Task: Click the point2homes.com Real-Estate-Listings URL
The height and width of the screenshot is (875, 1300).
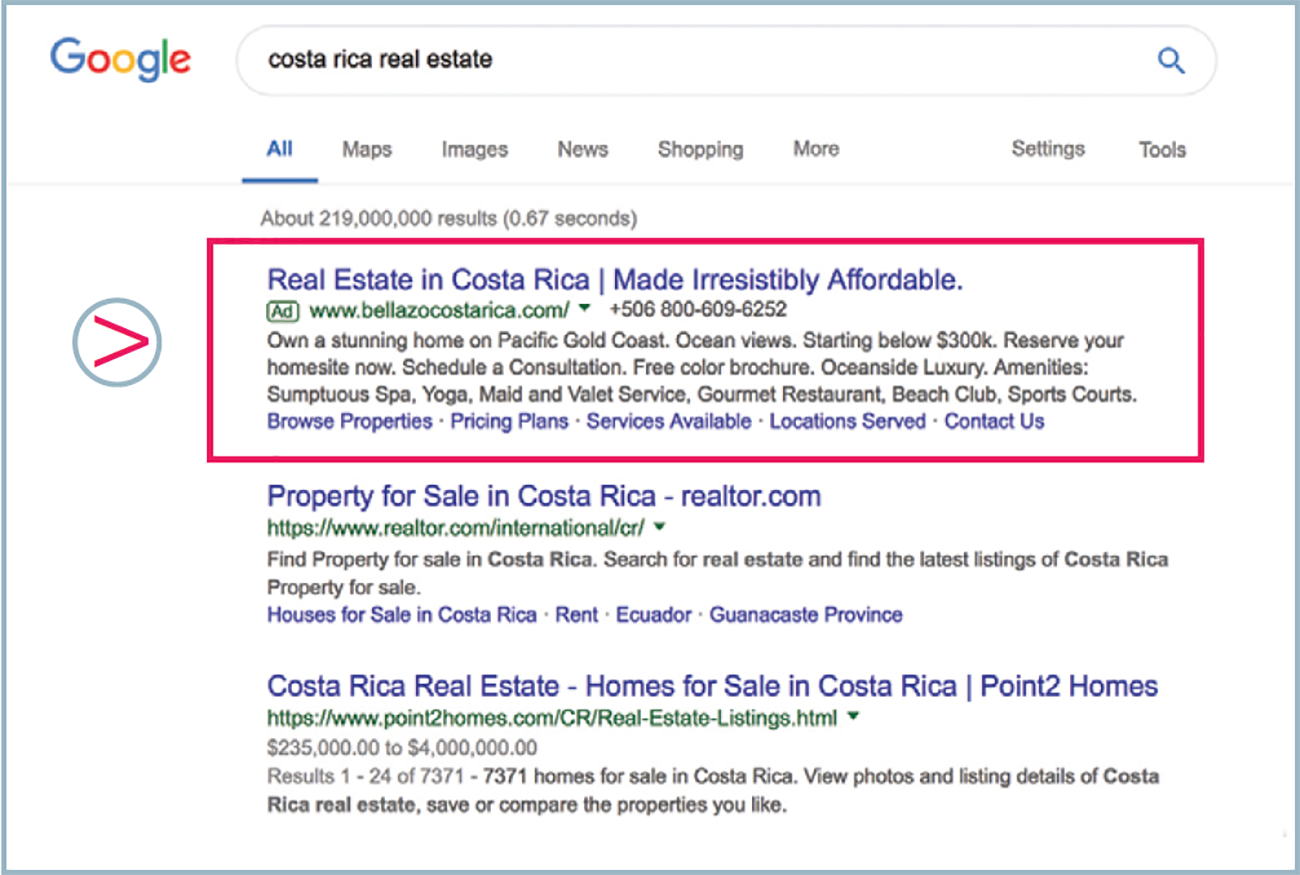Action: 553,718
